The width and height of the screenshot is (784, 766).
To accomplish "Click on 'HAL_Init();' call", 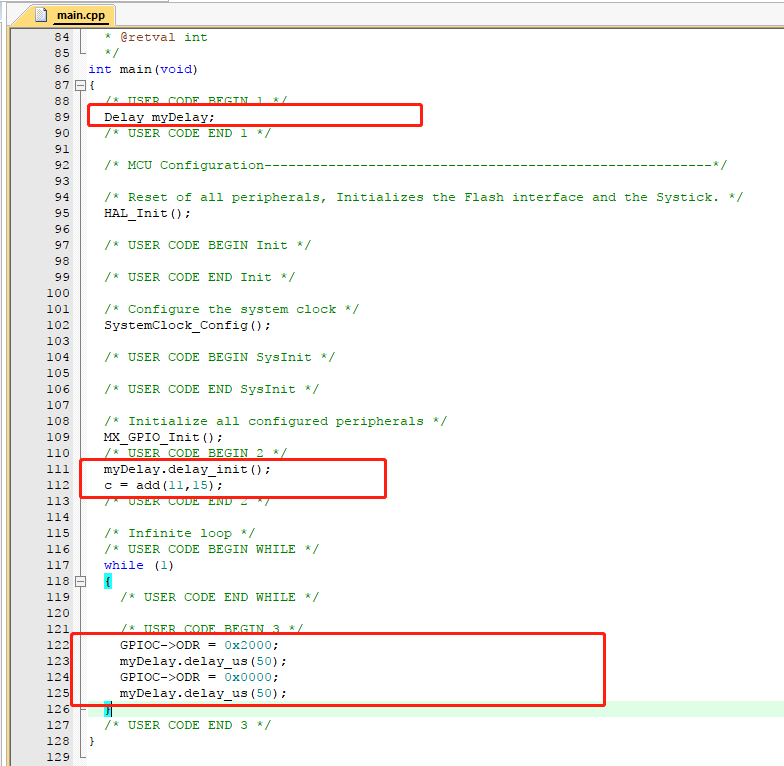I will pos(147,214).
